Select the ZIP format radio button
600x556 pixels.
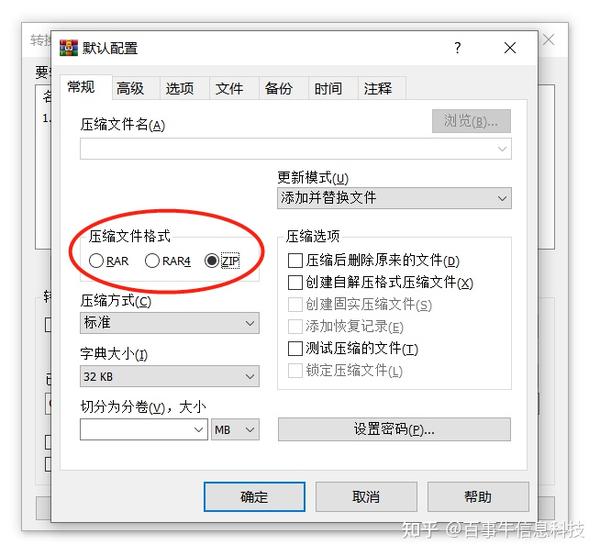(212, 261)
